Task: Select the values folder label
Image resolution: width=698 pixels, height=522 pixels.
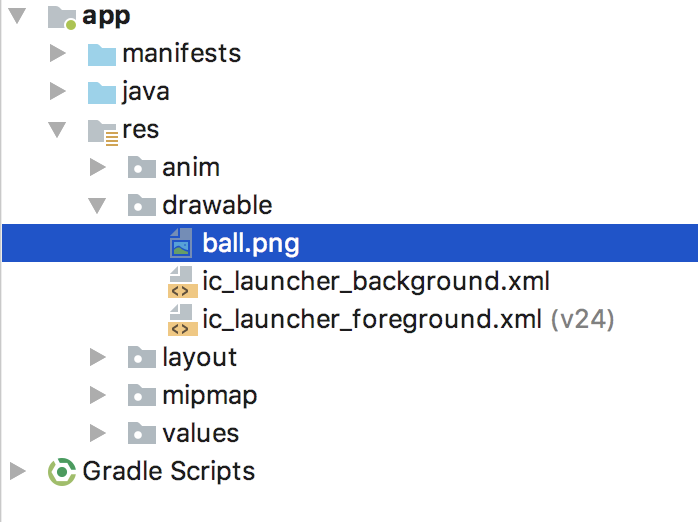Action: coord(201,433)
